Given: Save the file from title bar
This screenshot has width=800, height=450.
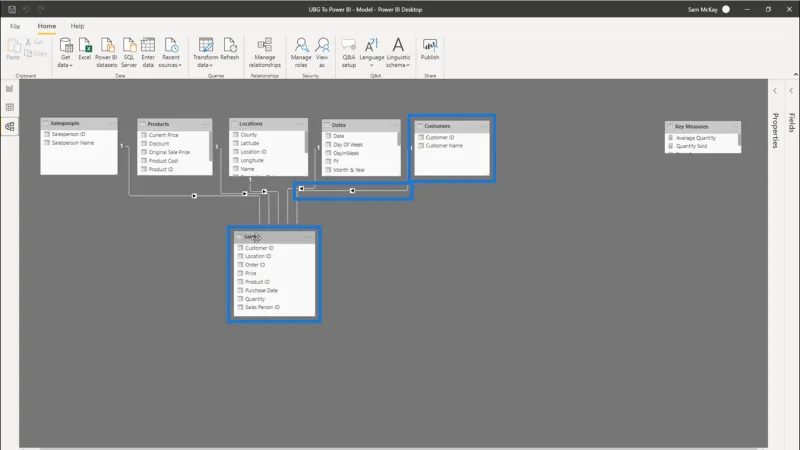Looking at the screenshot, I should coord(12,9).
